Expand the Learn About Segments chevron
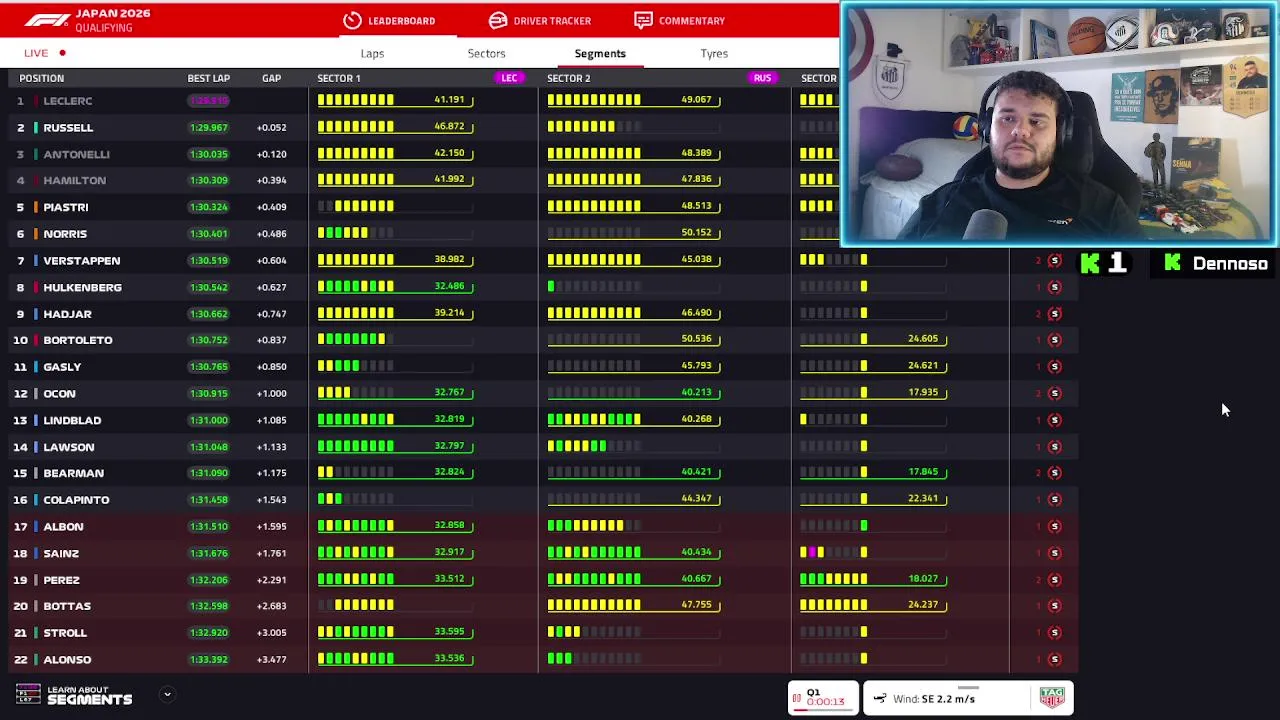This screenshot has height=720, width=1280. (167, 694)
